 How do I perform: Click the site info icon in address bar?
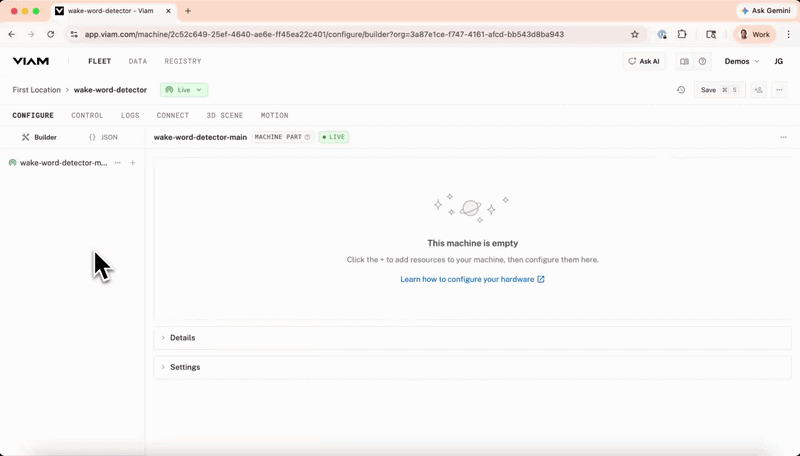74,34
